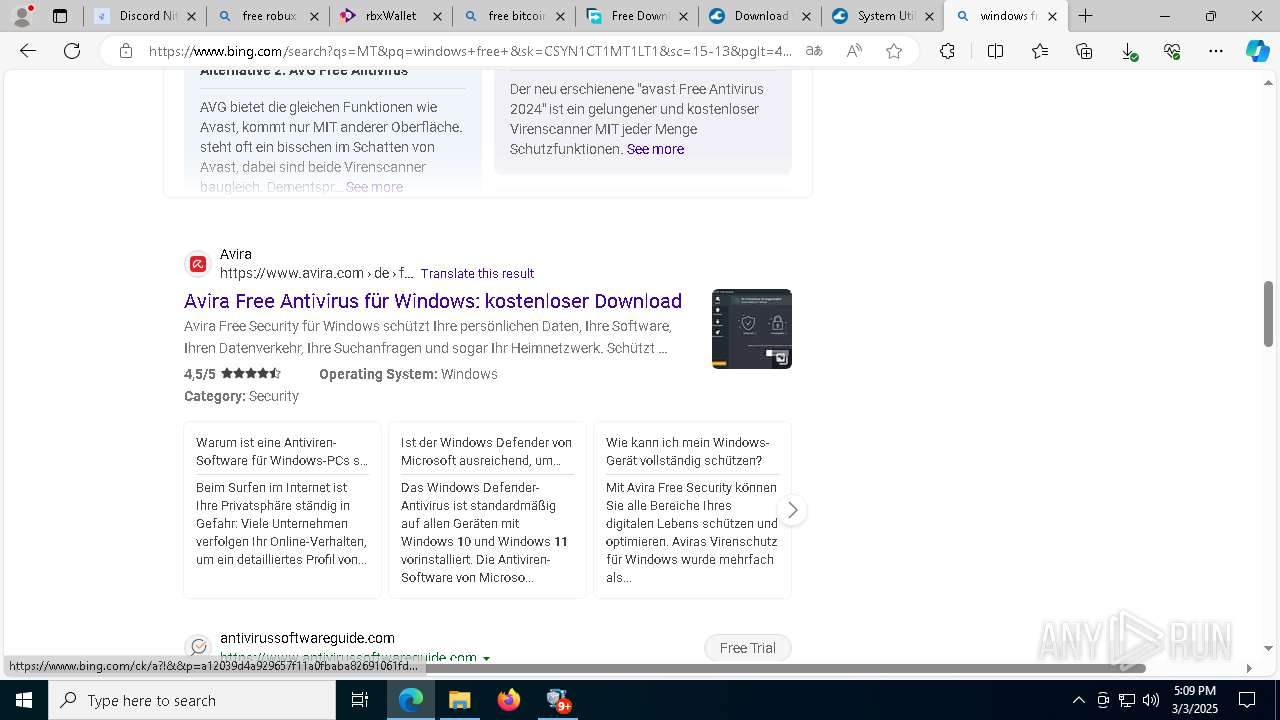This screenshot has width=1280, height=720.
Task: Open Warum ist eine Antiviren-Software card
Action: pos(282,510)
